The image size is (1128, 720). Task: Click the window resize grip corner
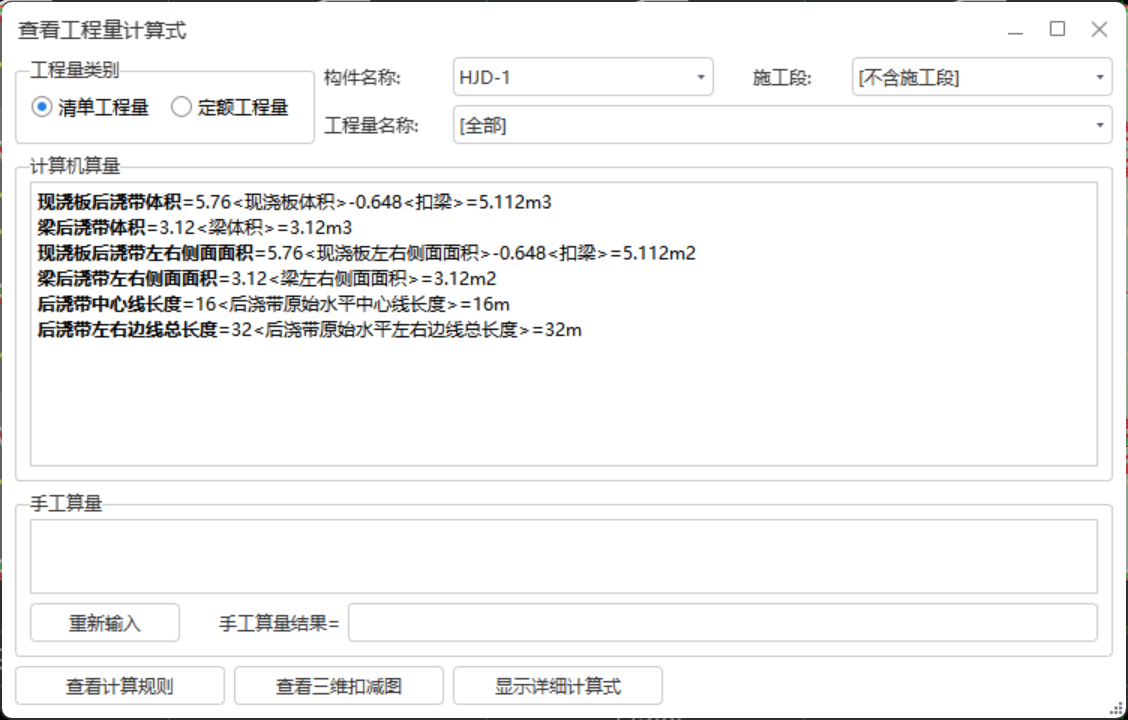1116,709
